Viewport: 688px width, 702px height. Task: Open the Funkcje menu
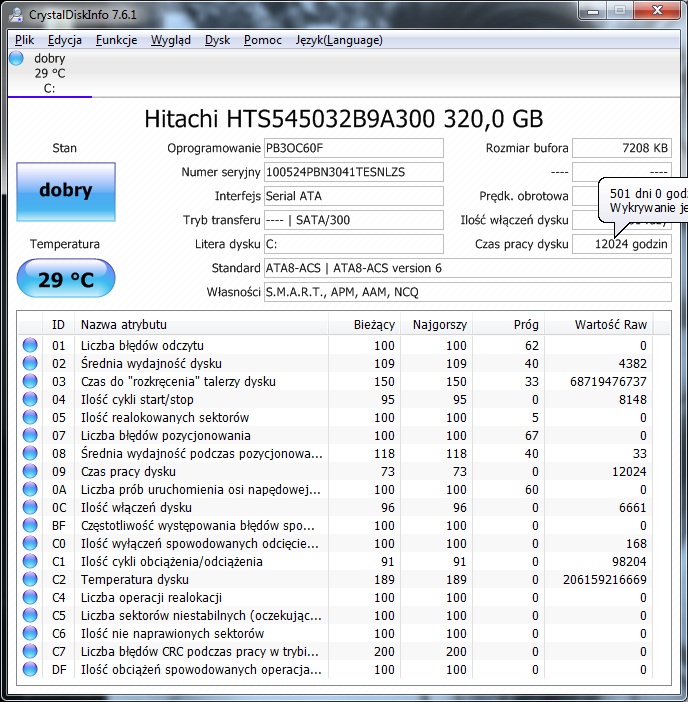pos(116,40)
